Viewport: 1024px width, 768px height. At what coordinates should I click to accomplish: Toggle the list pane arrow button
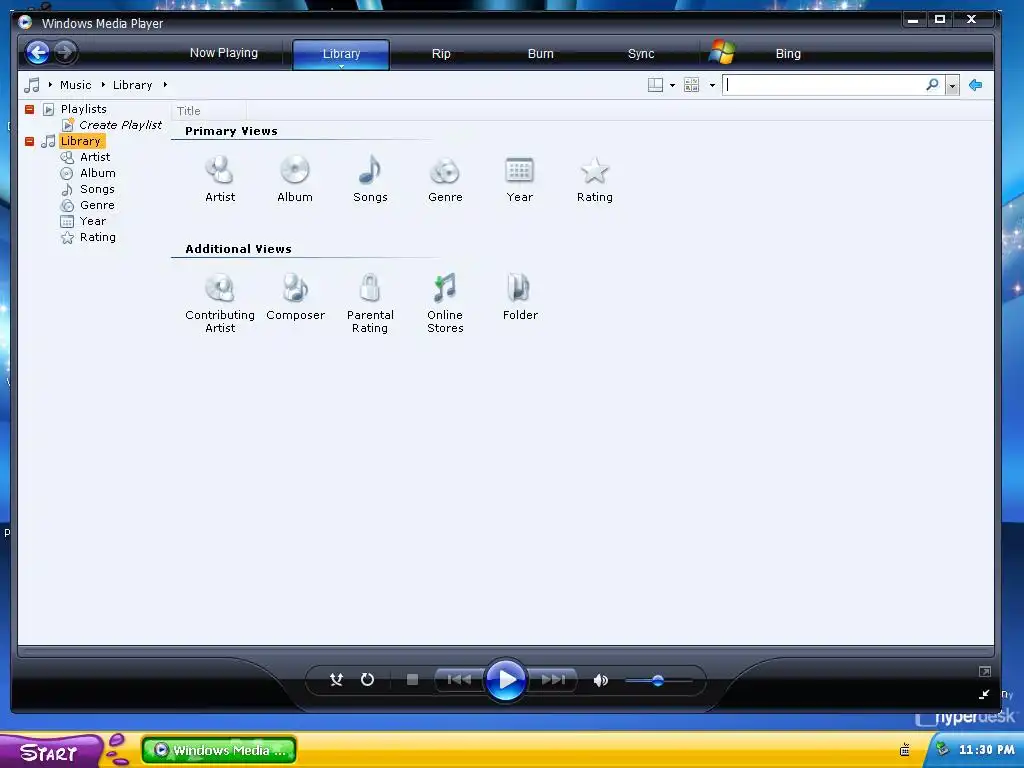976,85
